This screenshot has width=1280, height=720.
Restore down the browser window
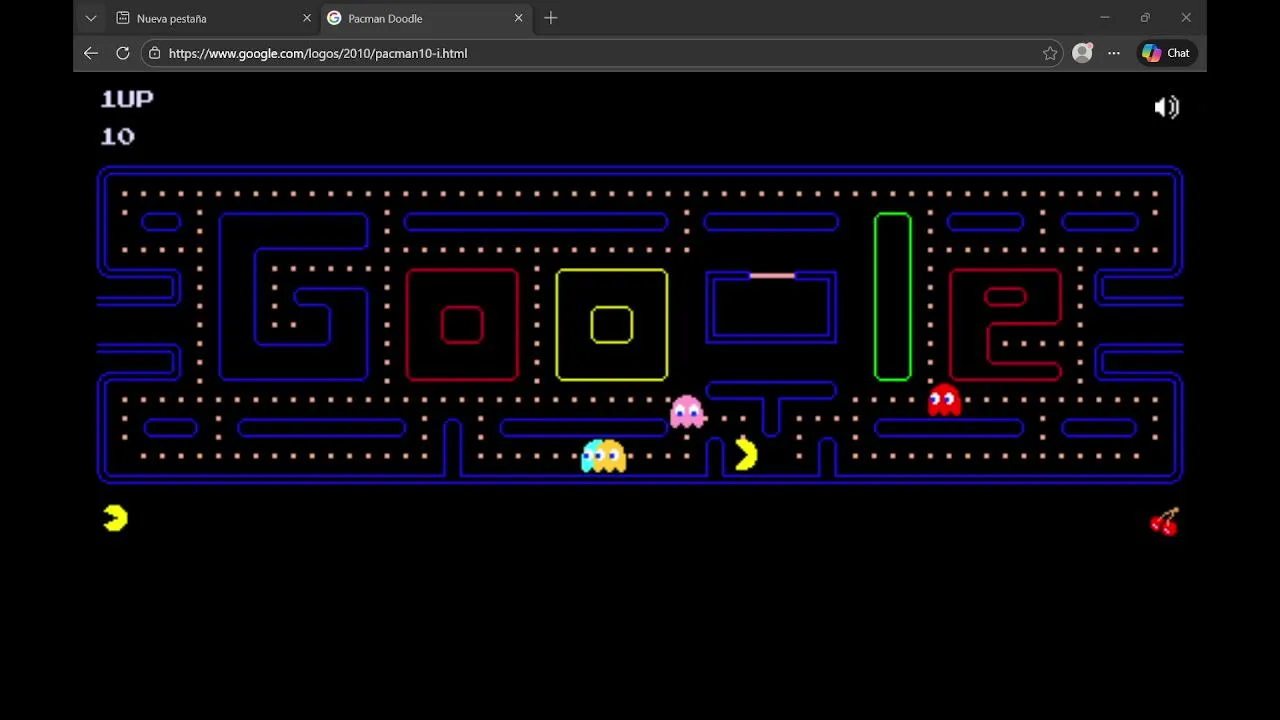click(1145, 18)
